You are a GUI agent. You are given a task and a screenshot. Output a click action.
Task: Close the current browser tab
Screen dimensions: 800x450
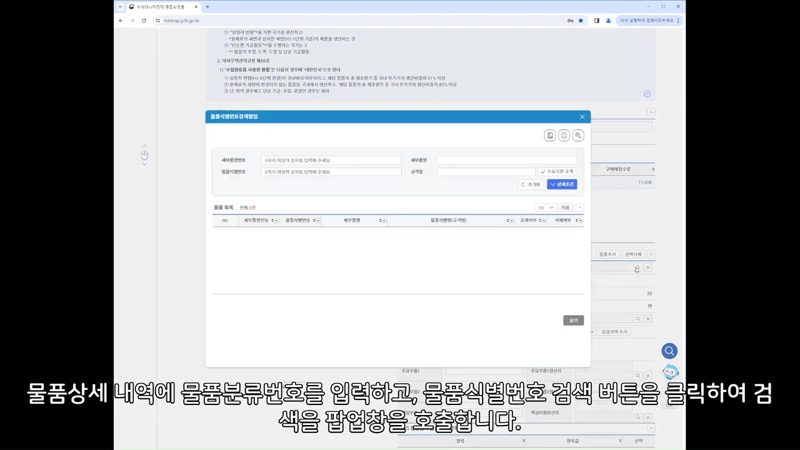point(196,7)
